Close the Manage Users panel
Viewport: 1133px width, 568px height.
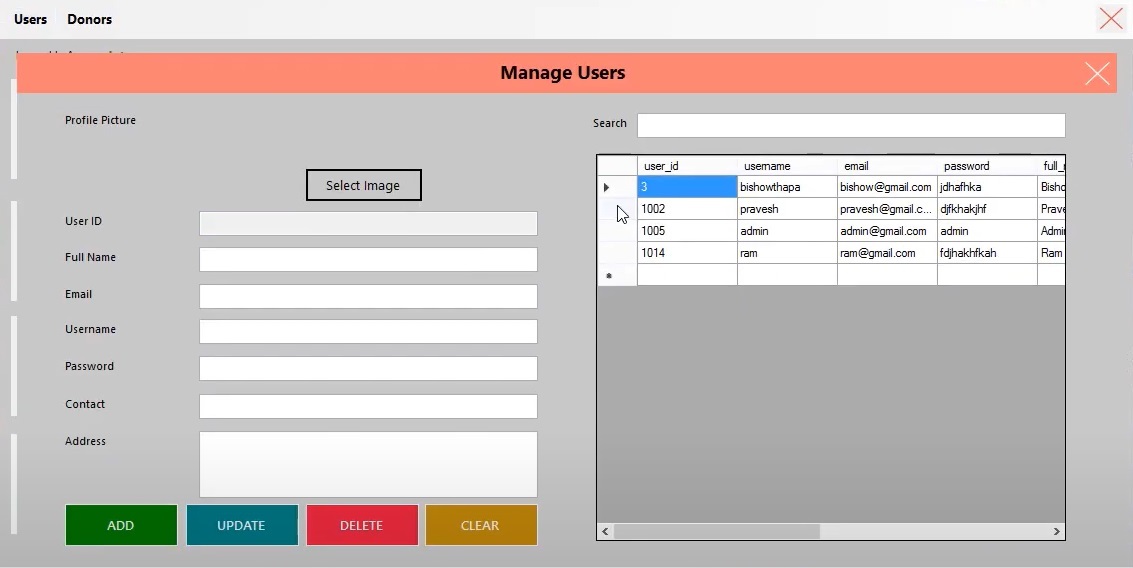tap(1097, 74)
